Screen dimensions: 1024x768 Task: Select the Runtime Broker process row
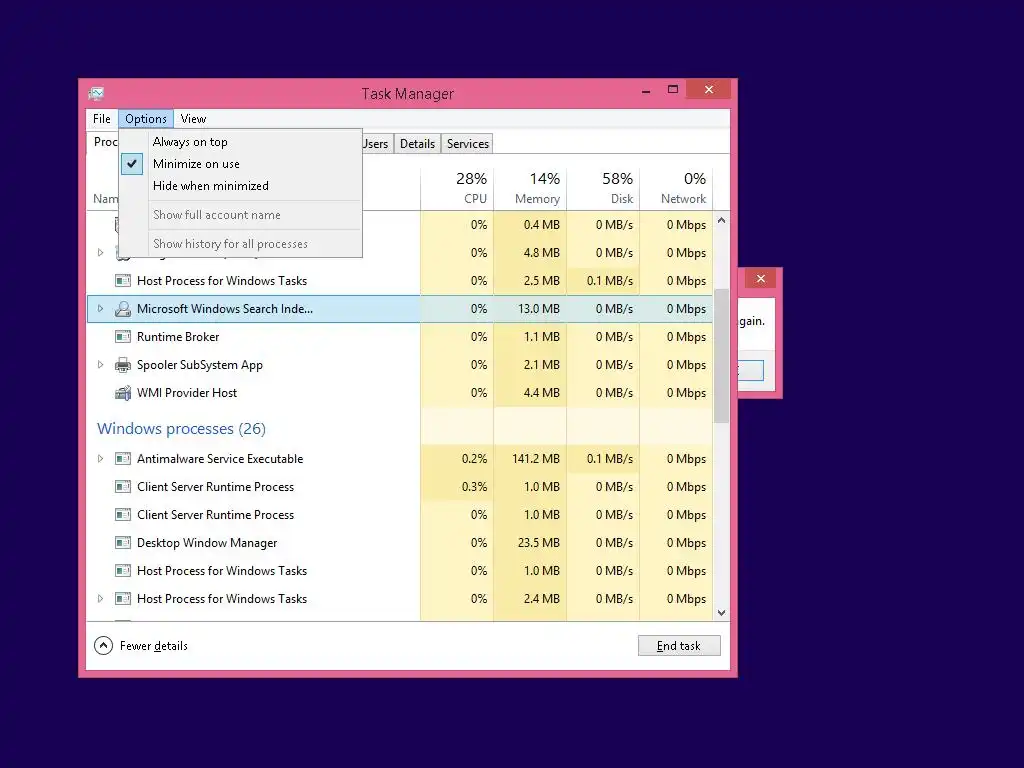point(400,337)
